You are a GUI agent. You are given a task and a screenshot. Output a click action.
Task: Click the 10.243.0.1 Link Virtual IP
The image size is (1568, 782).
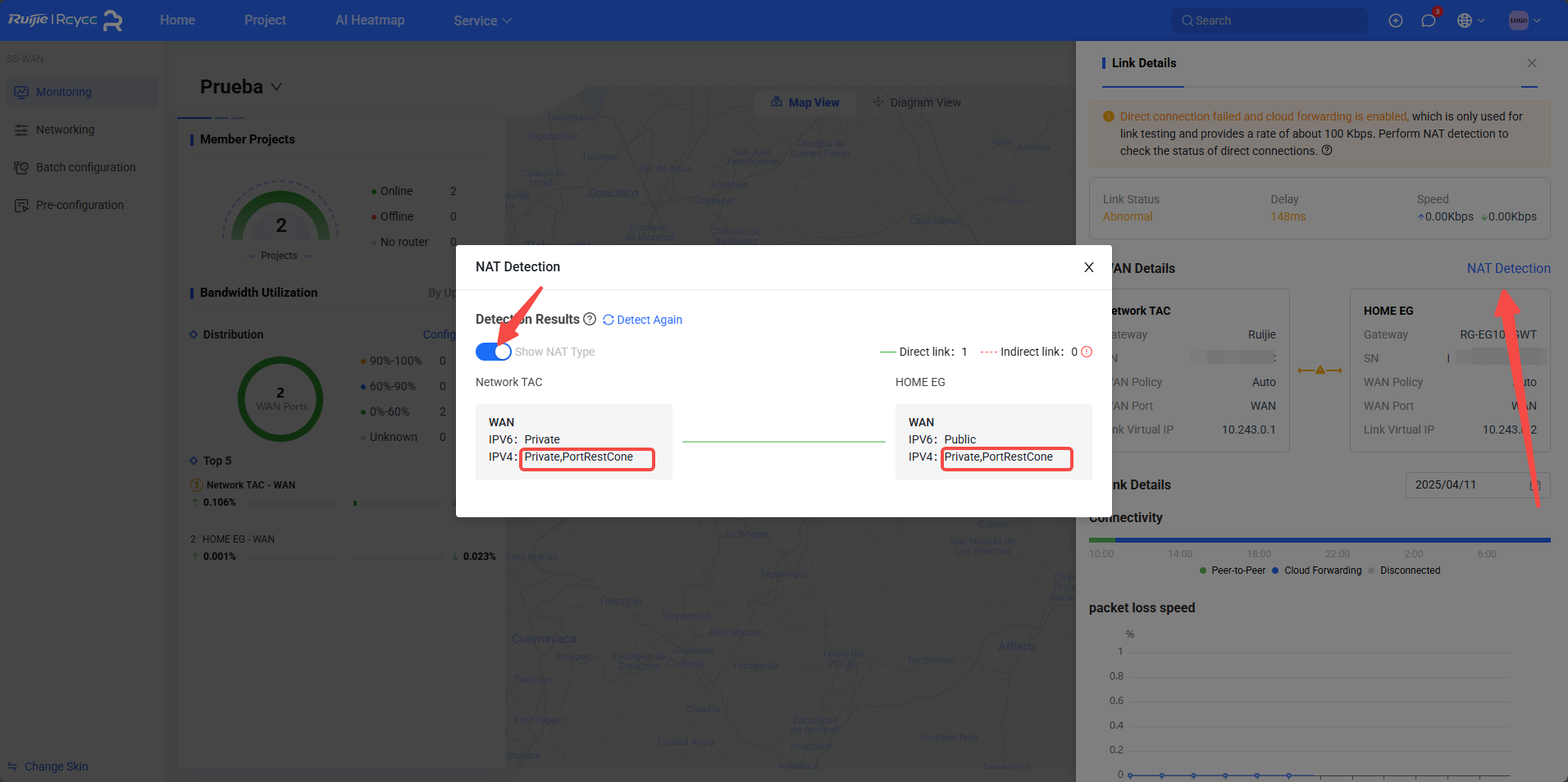click(x=1249, y=430)
